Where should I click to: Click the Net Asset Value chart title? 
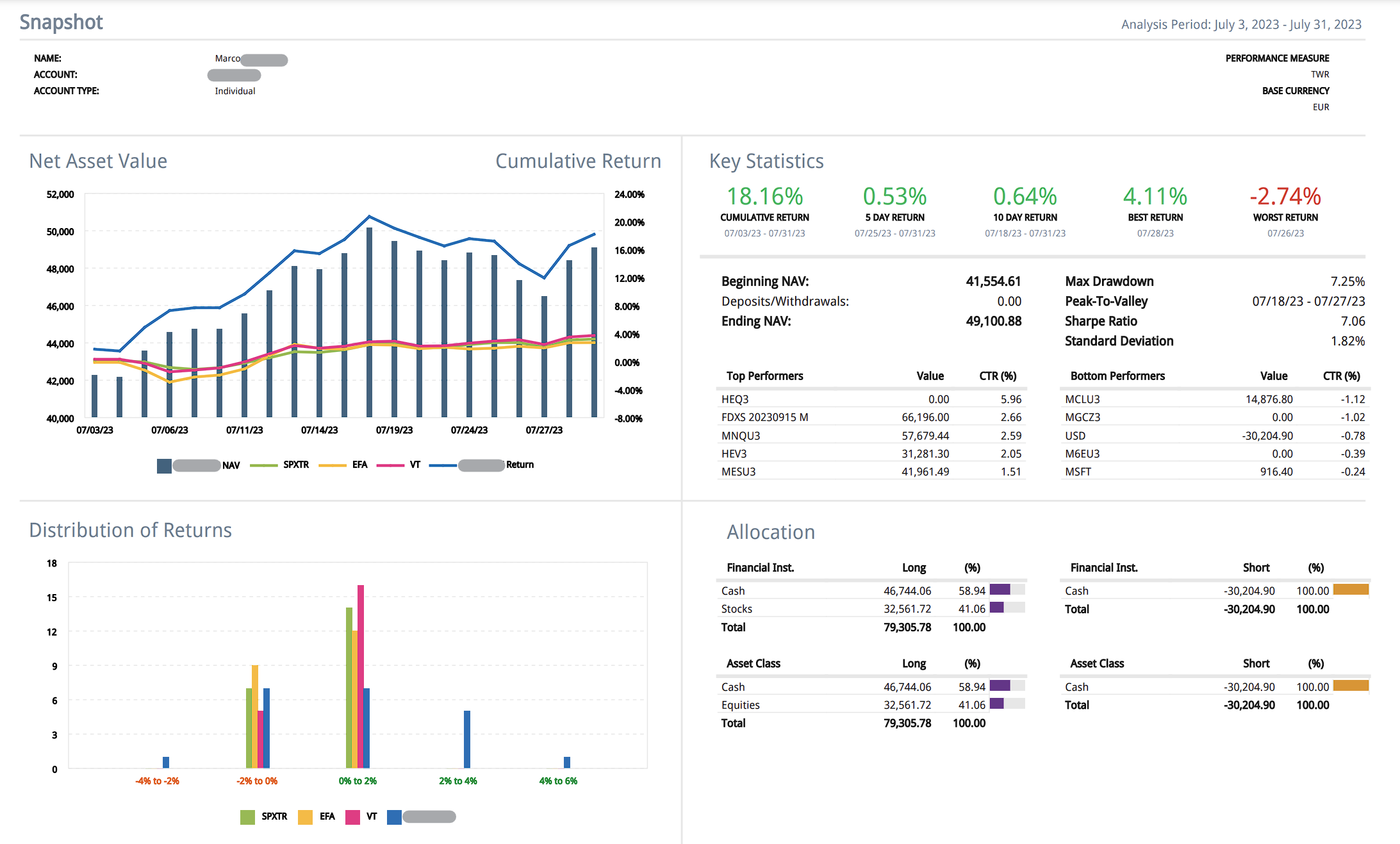pyautogui.click(x=98, y=161)
